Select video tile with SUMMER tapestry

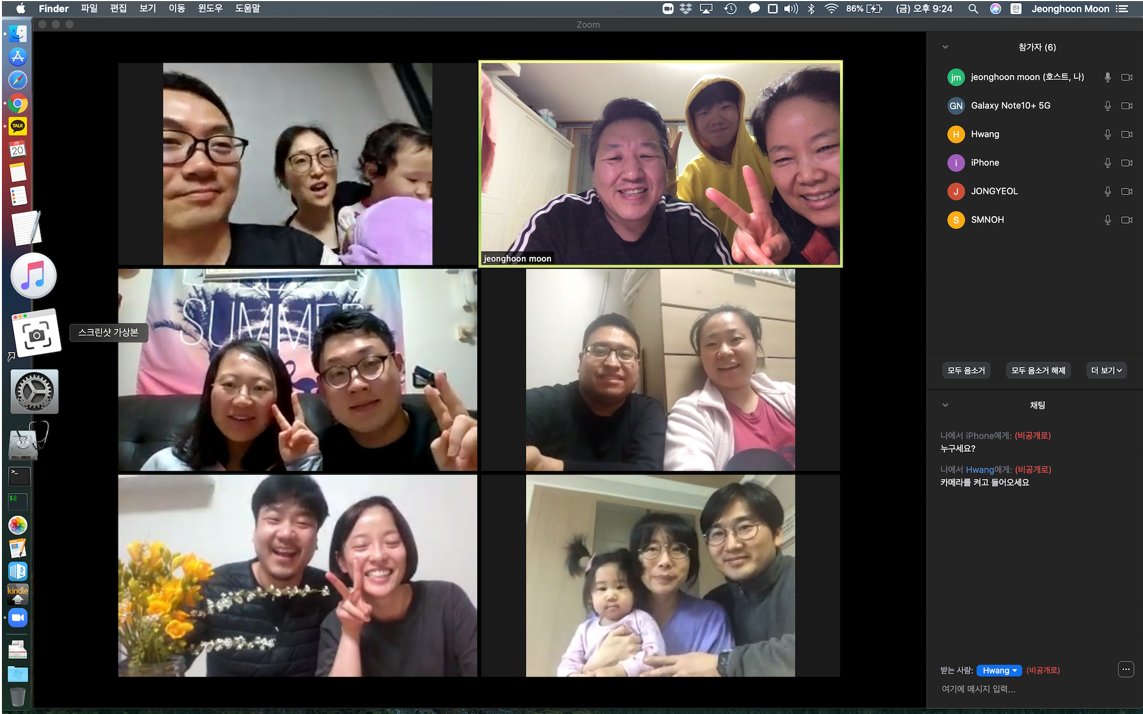click(x=297, y=370)
